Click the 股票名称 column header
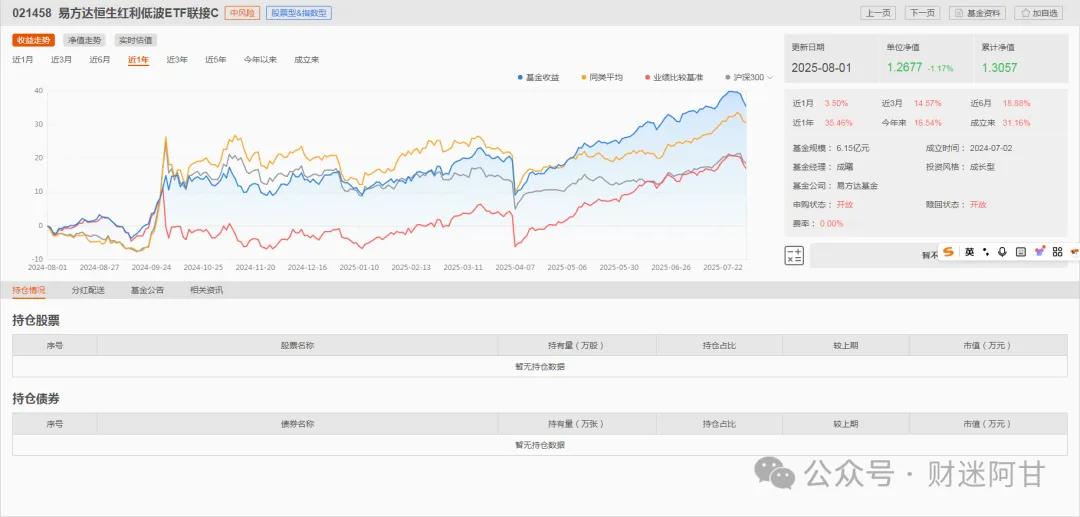The height and width of the screenshot is (517, 1080). tap(297, 346)
